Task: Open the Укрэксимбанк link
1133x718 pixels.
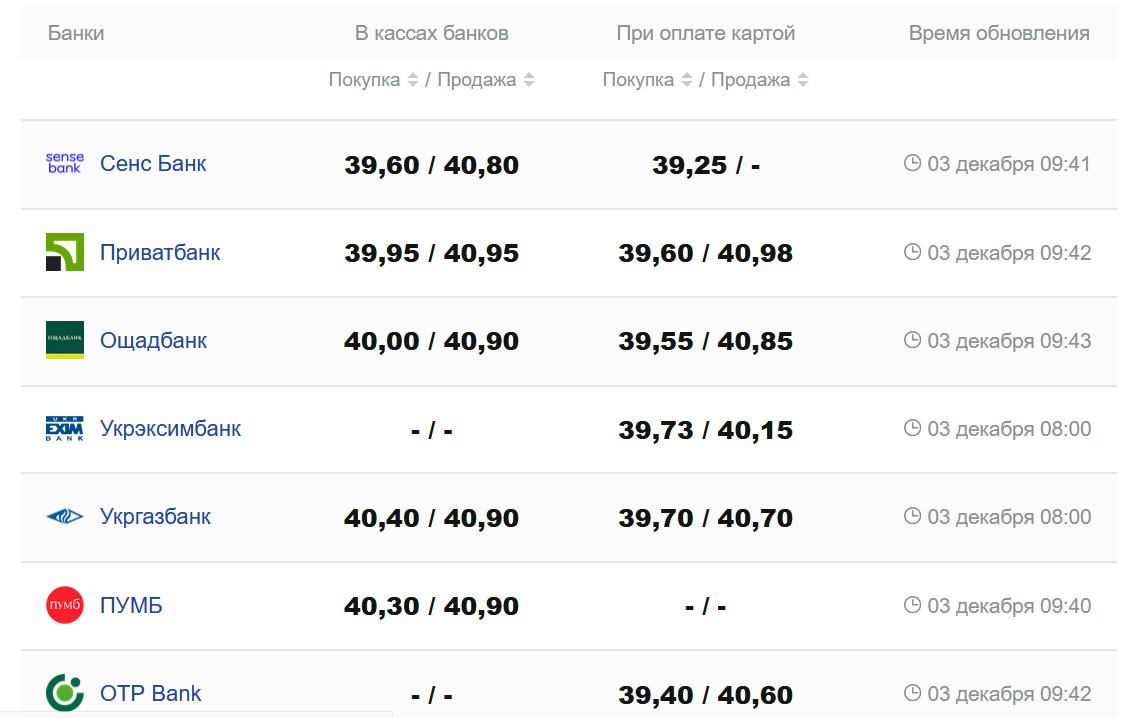Action: click(170, 429)
